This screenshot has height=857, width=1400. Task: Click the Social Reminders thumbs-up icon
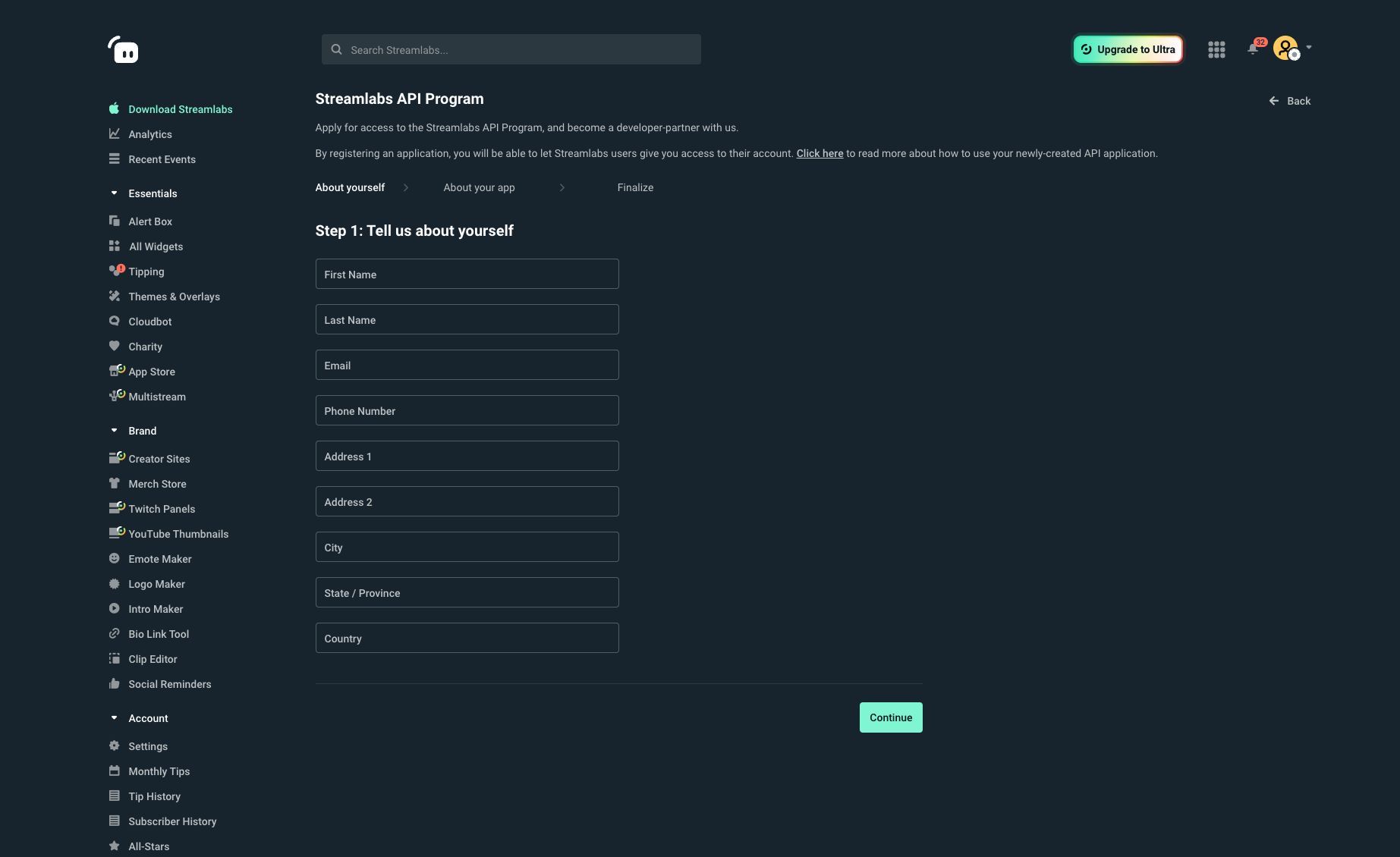(x=114, y=683)
